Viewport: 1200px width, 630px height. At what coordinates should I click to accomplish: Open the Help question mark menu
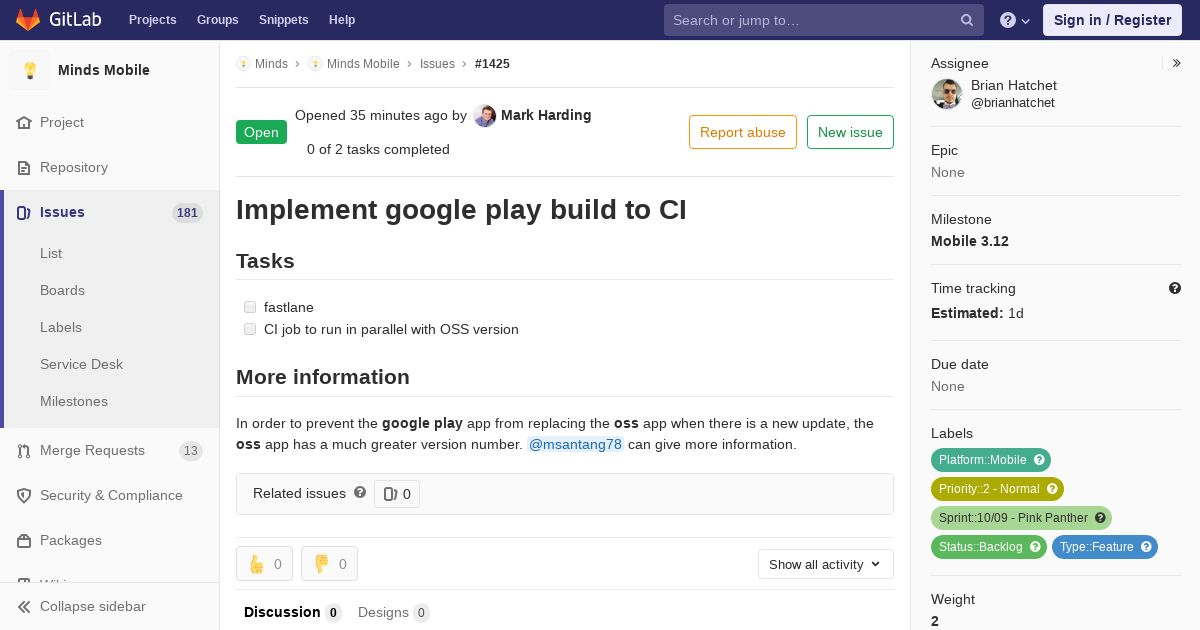[x=1015, y=20]
